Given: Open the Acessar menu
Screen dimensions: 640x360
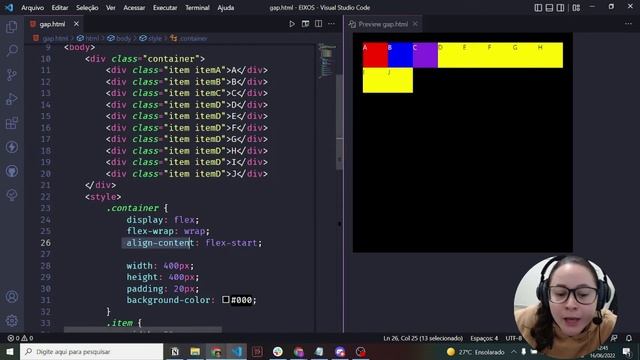Looking at the screenshot, I should pyautogui.click(x=134, y=8).
